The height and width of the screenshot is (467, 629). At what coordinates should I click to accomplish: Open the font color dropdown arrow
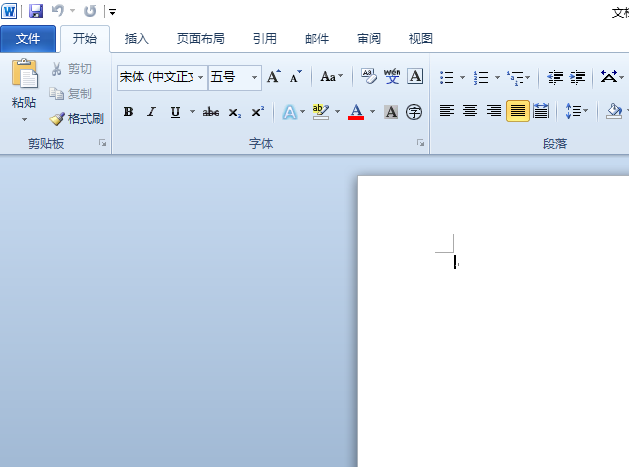click(x=372, y=112)
